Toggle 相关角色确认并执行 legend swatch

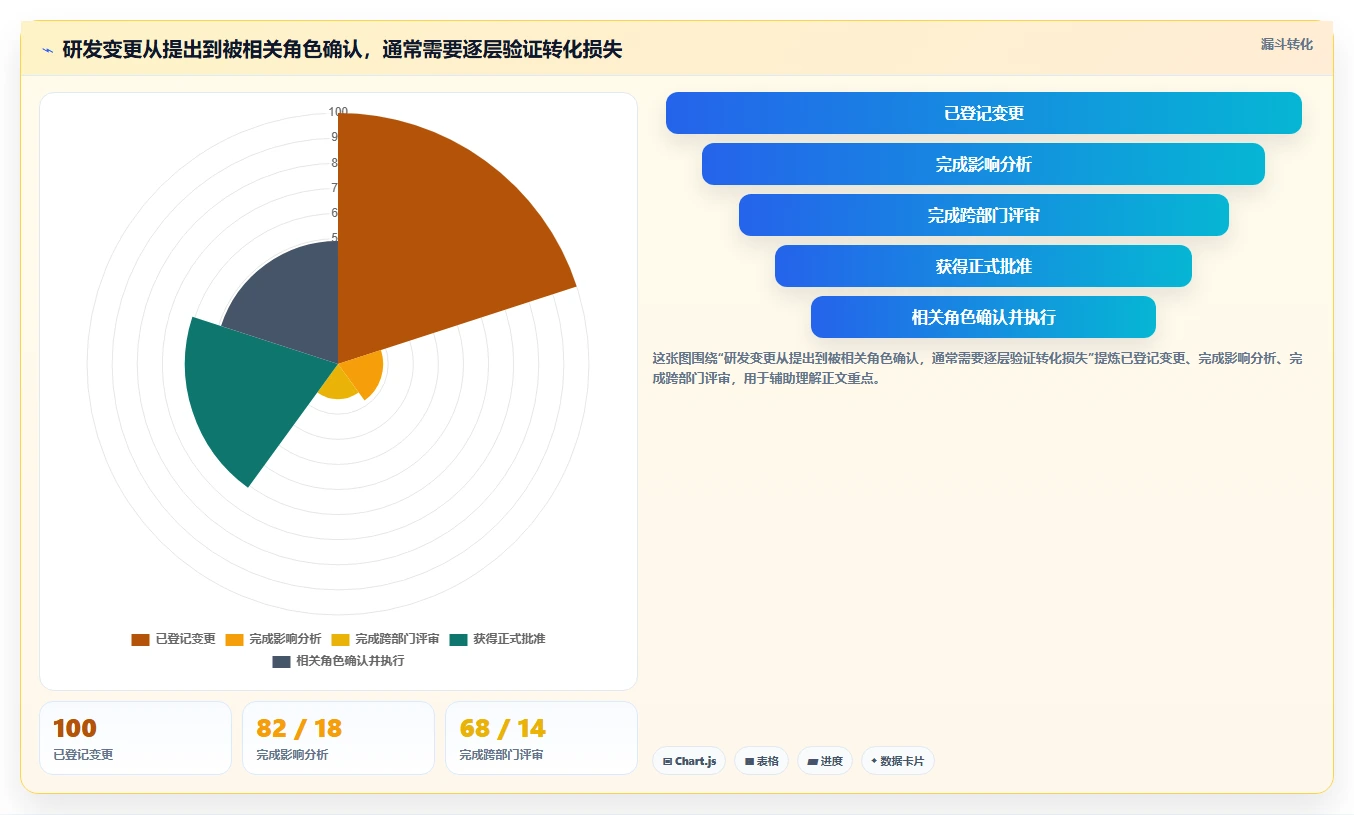pyautogui.click(x=281, y=661)
